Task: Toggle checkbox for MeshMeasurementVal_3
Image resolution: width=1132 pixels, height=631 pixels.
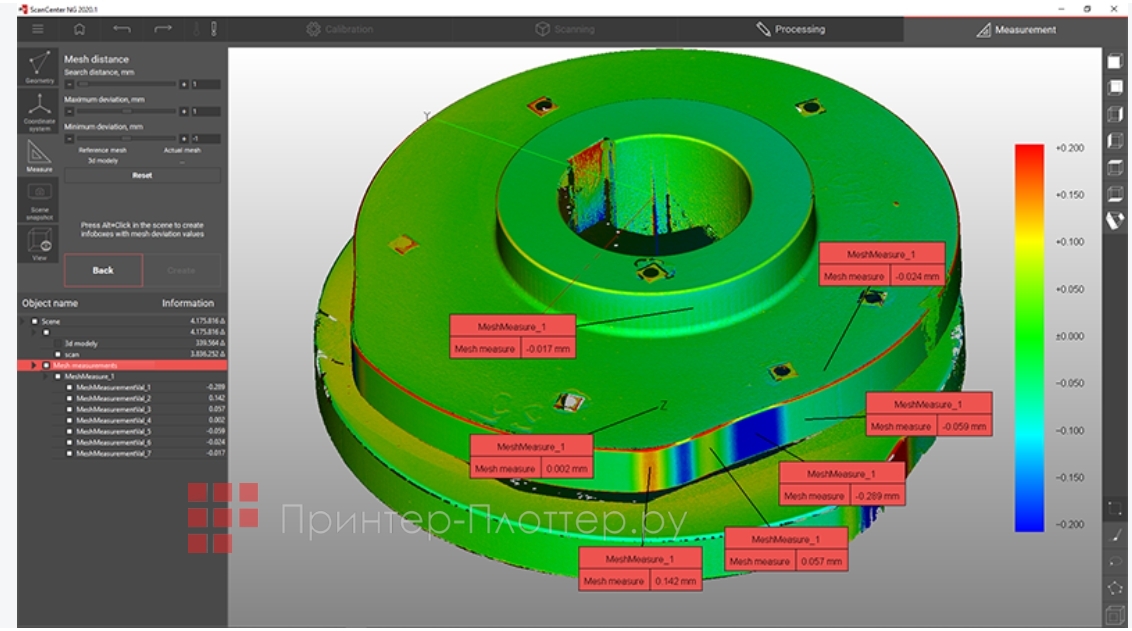Action: tap(69, 409)
